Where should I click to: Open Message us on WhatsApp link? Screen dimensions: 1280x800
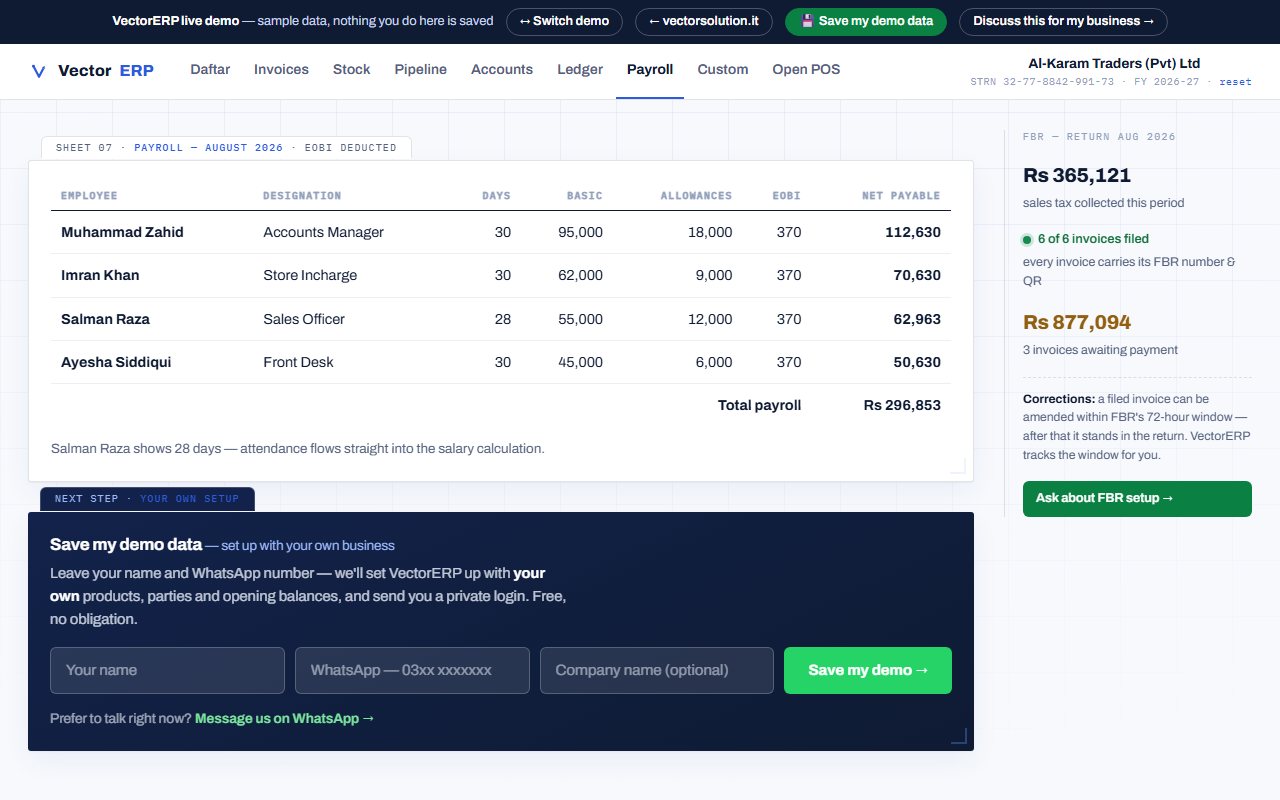click(285, 718)
